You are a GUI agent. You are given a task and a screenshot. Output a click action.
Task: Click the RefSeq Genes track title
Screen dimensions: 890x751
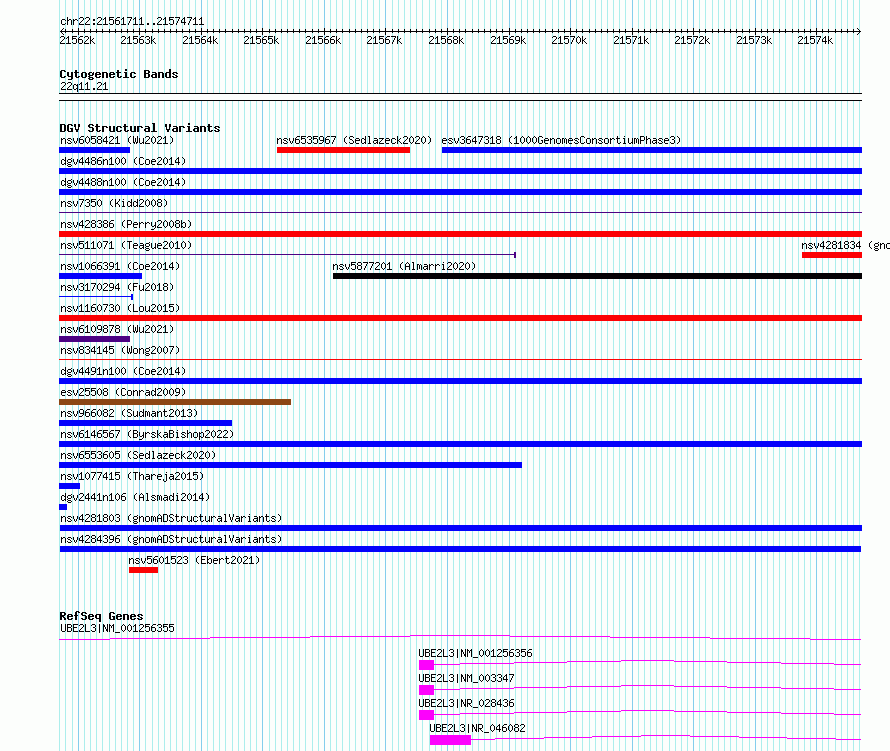pos(101,616)
